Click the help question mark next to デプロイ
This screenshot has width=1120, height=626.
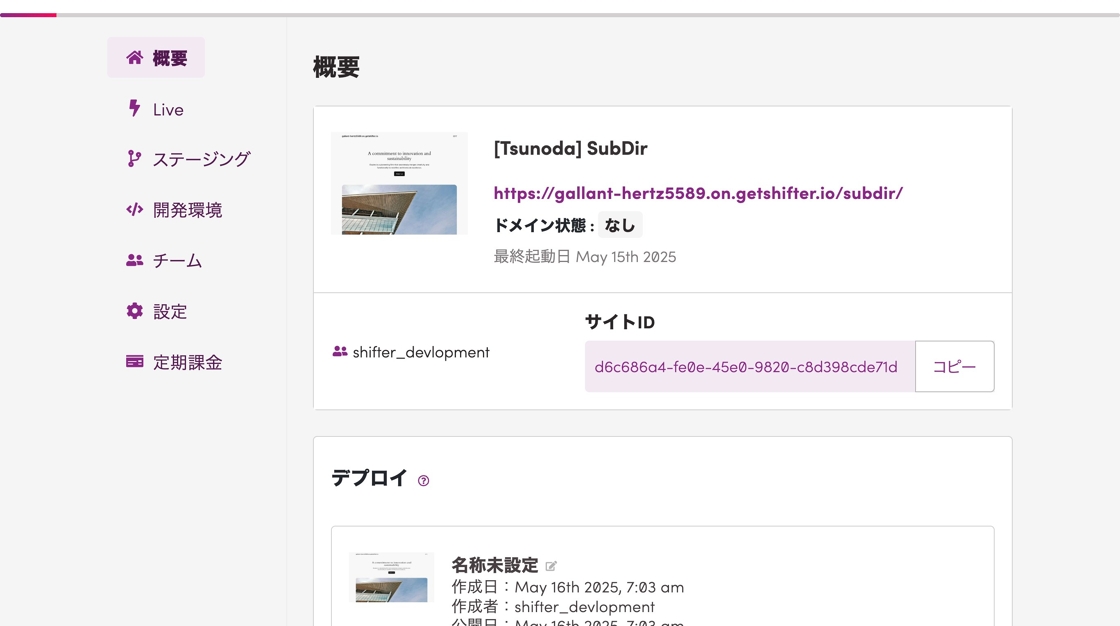pyautogui.click(x=424, y=481)
